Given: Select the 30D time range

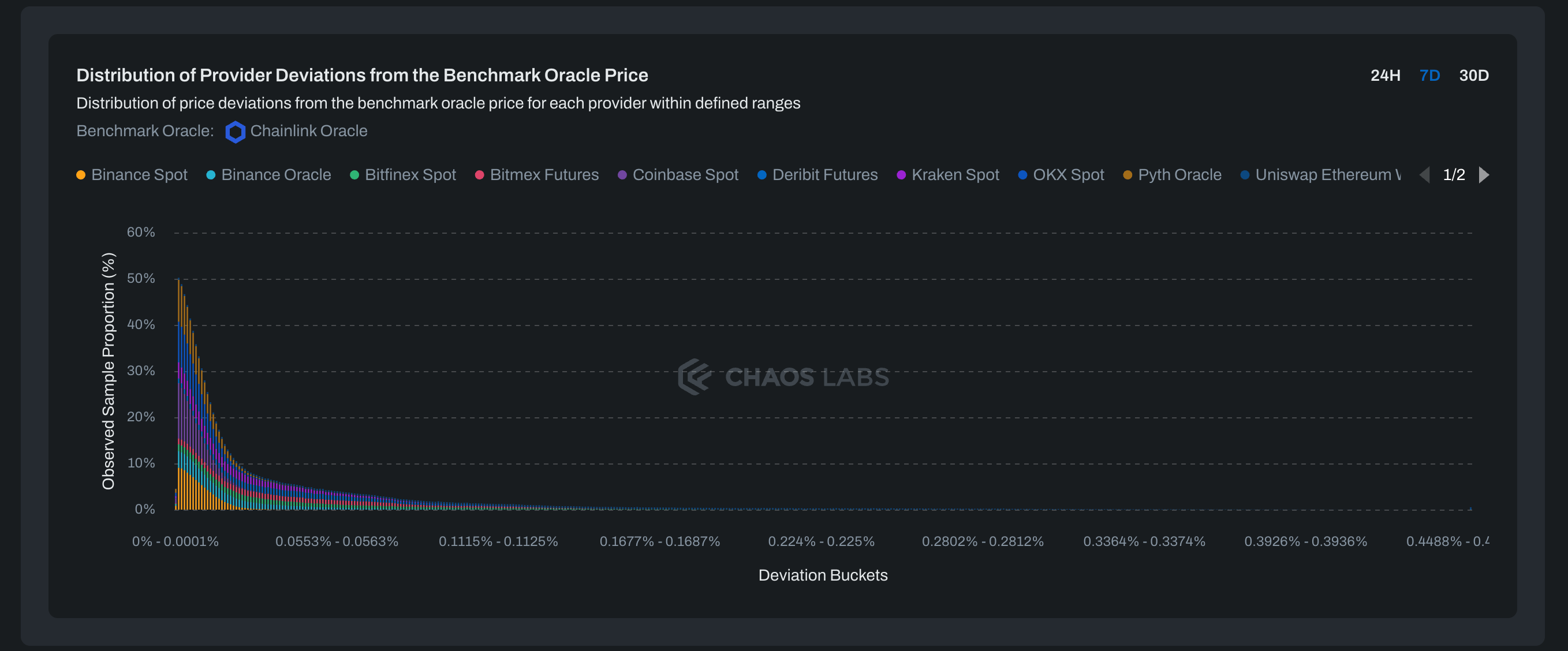Looking at the screenshot, I should [1473, 76].
